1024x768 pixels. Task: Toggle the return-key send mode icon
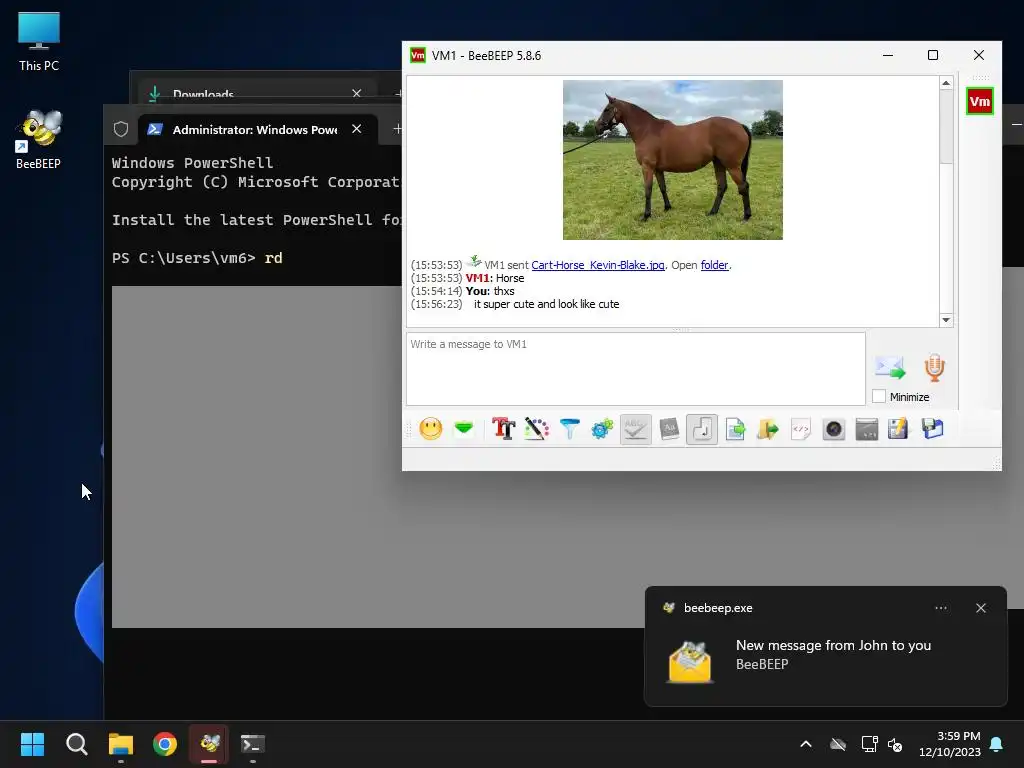click(702, 429)
